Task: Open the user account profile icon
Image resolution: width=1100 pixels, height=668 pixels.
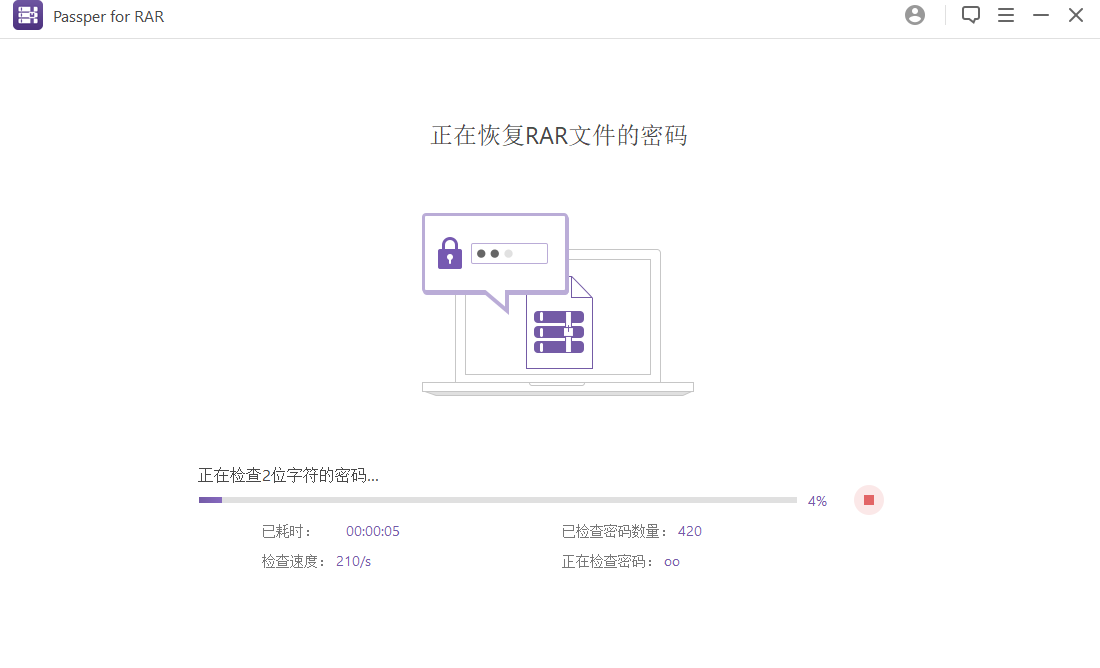Action: point(914,15)
